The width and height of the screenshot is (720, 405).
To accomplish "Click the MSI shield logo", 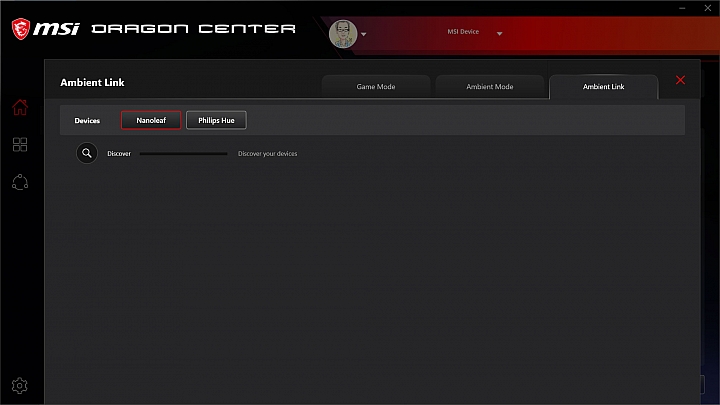I will 21,29.
